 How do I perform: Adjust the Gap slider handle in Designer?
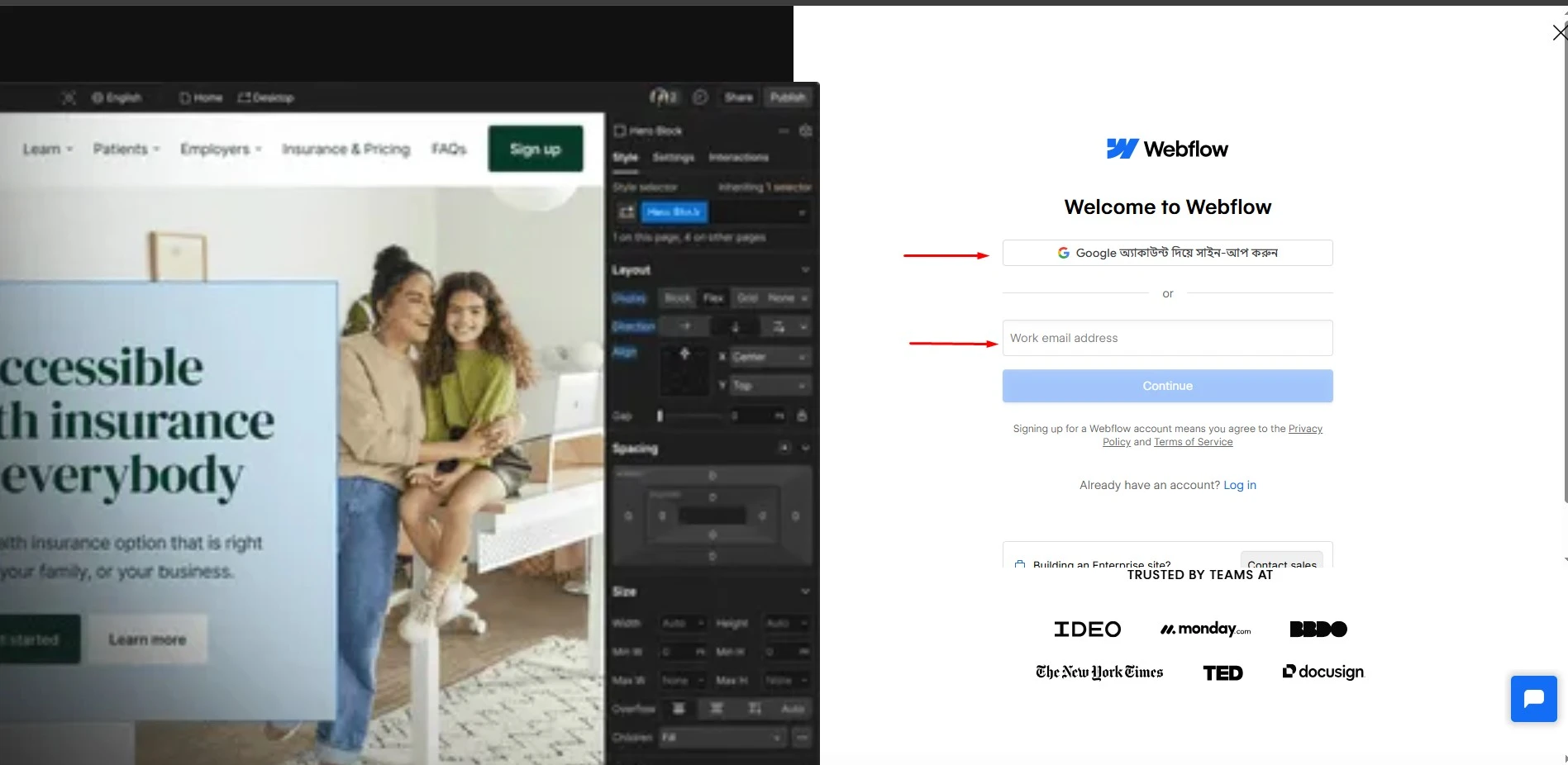[x=660, y=416]
